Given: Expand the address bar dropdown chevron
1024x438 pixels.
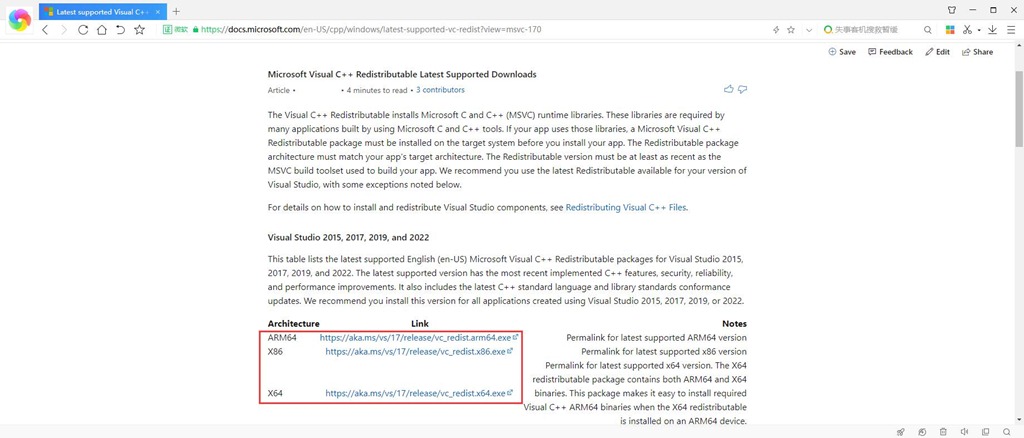Looking at the screenshot, I should coord(808,30).
